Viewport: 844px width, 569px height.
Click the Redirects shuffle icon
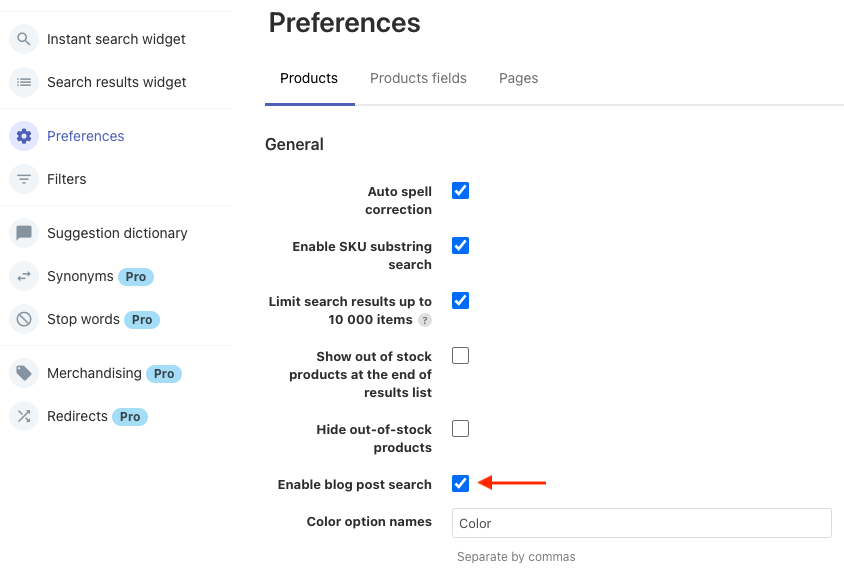[24, 416]
